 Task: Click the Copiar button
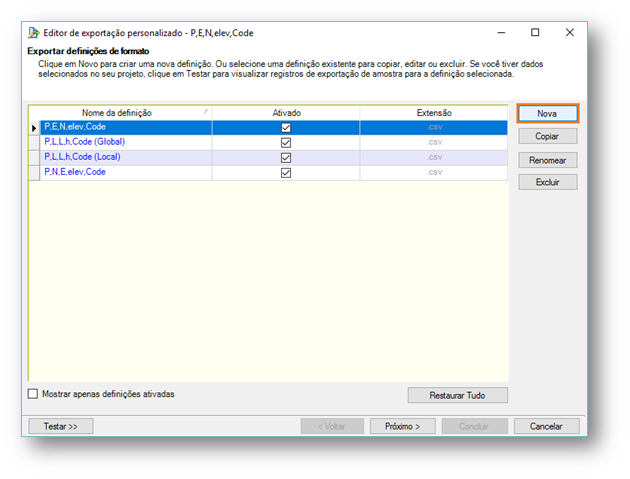point(547,136)
